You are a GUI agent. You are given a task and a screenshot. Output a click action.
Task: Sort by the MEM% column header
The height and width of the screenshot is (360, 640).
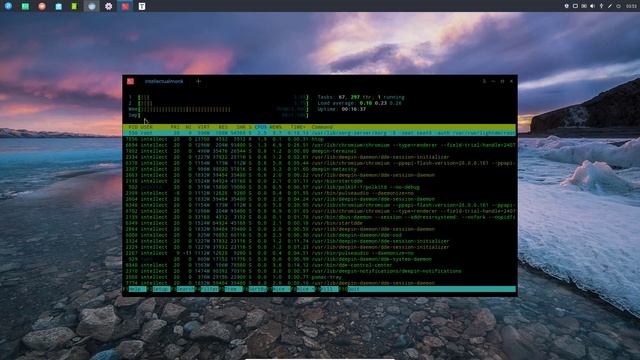point(276,127)
